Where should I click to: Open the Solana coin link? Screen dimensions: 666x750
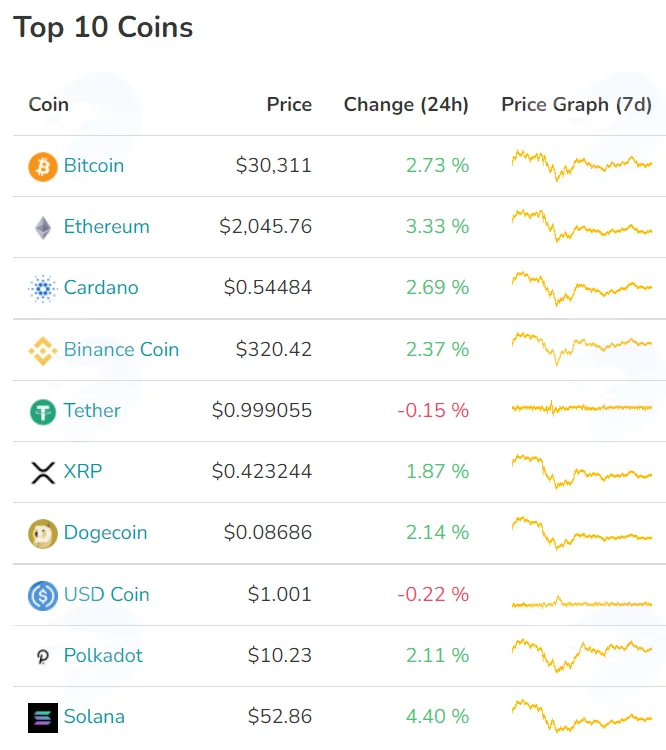coord(94,717)
